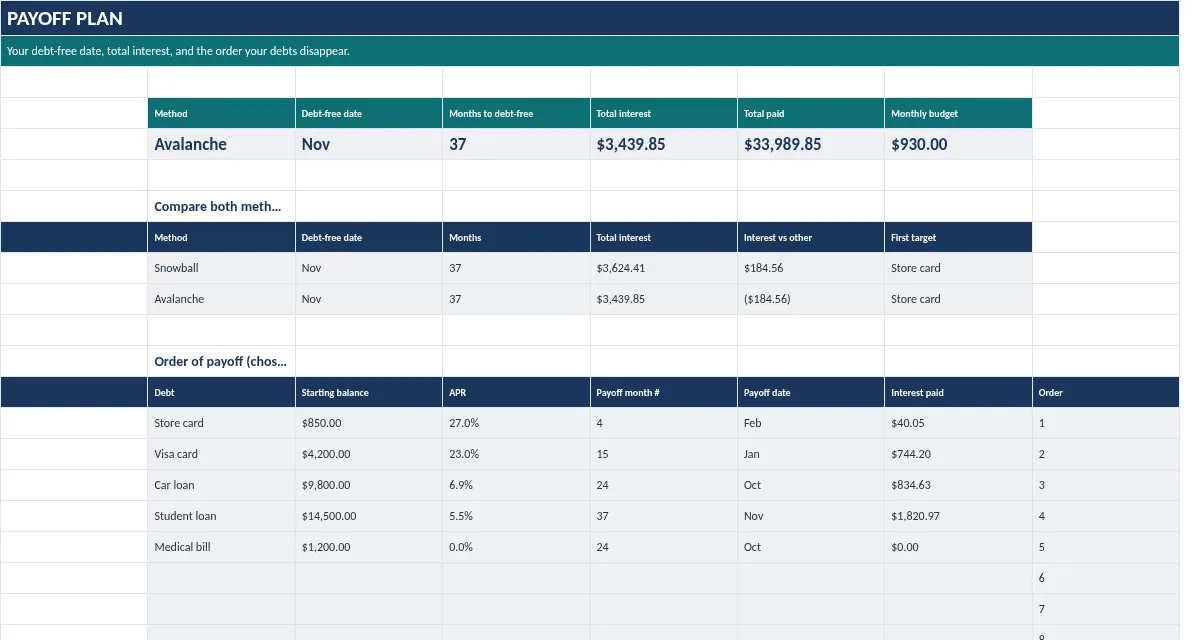Click the Snowball $3,624.41 interest cell
The width and height of the screenshot is (1200, 640).
point(663,268)
